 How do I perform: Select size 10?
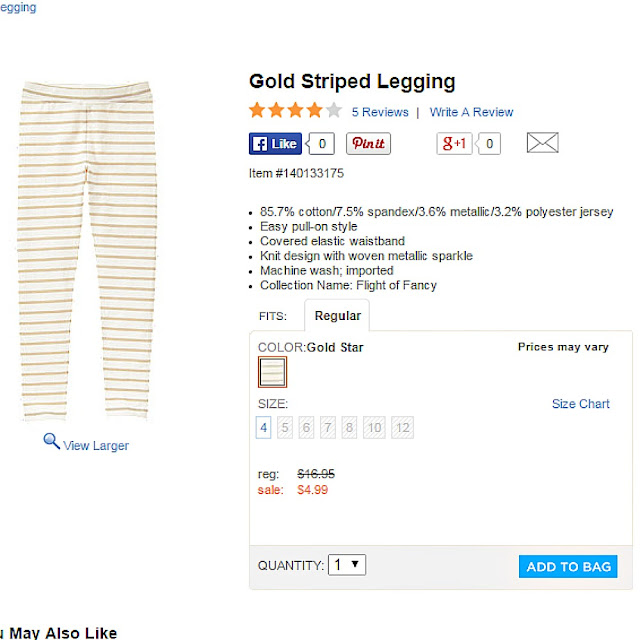374,428
